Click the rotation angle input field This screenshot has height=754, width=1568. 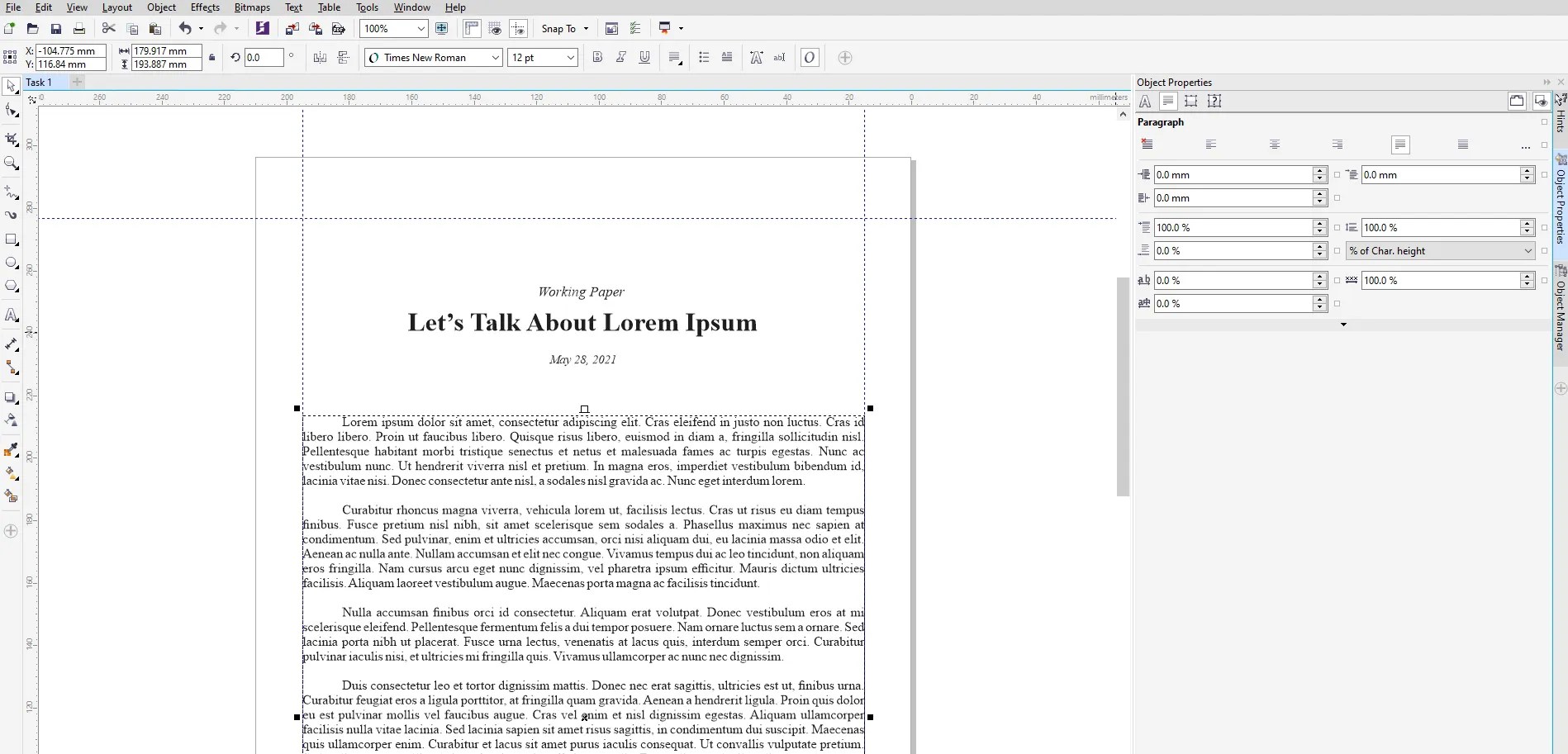pos(264,58)
